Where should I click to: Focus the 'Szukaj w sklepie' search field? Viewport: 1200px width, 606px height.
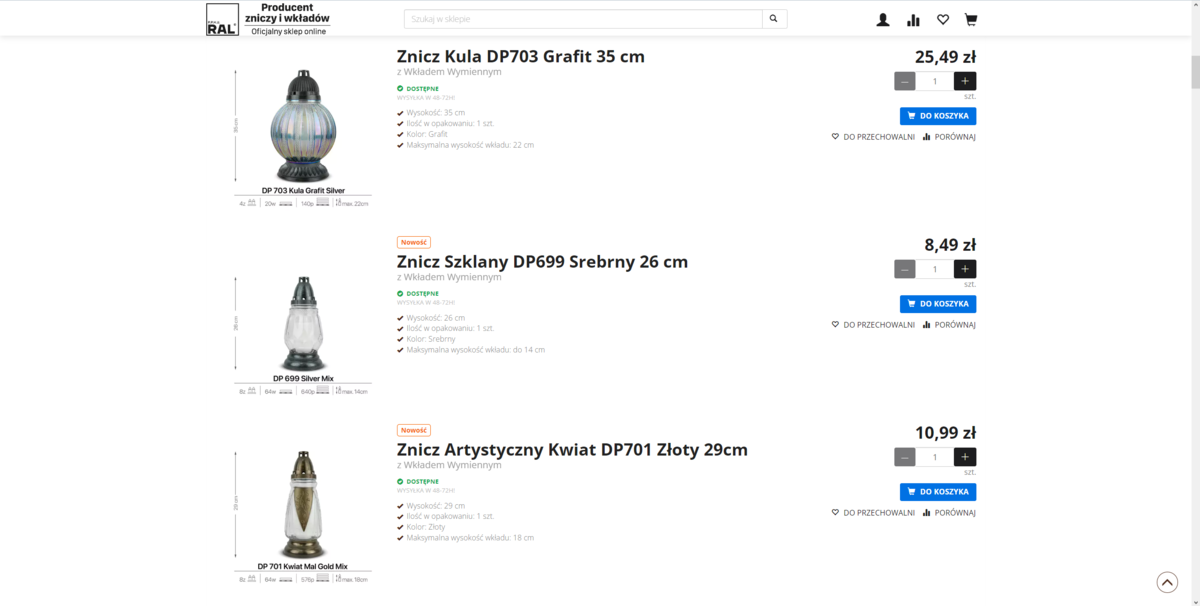[x=583, y=19]
